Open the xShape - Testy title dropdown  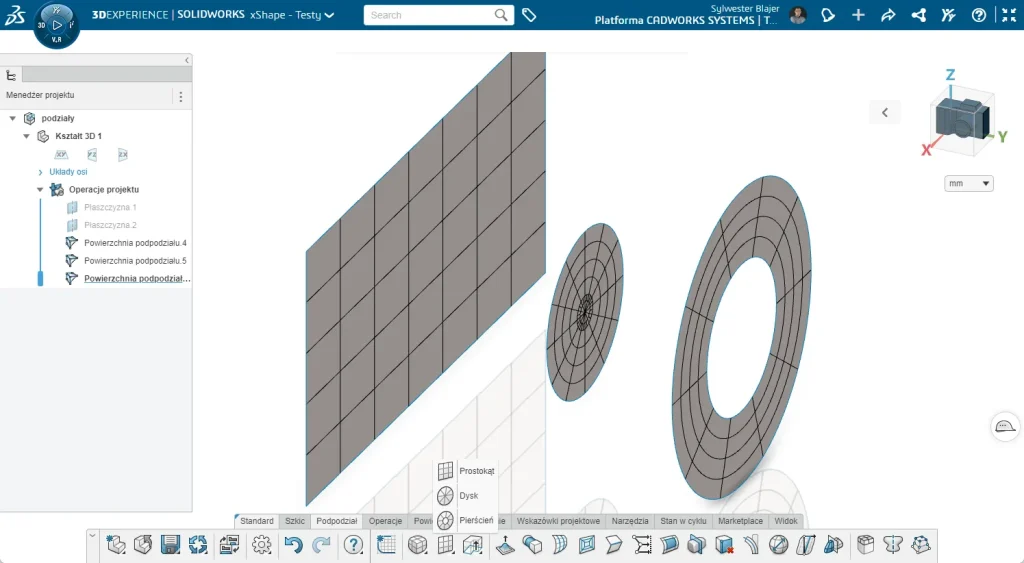(330, 15)
